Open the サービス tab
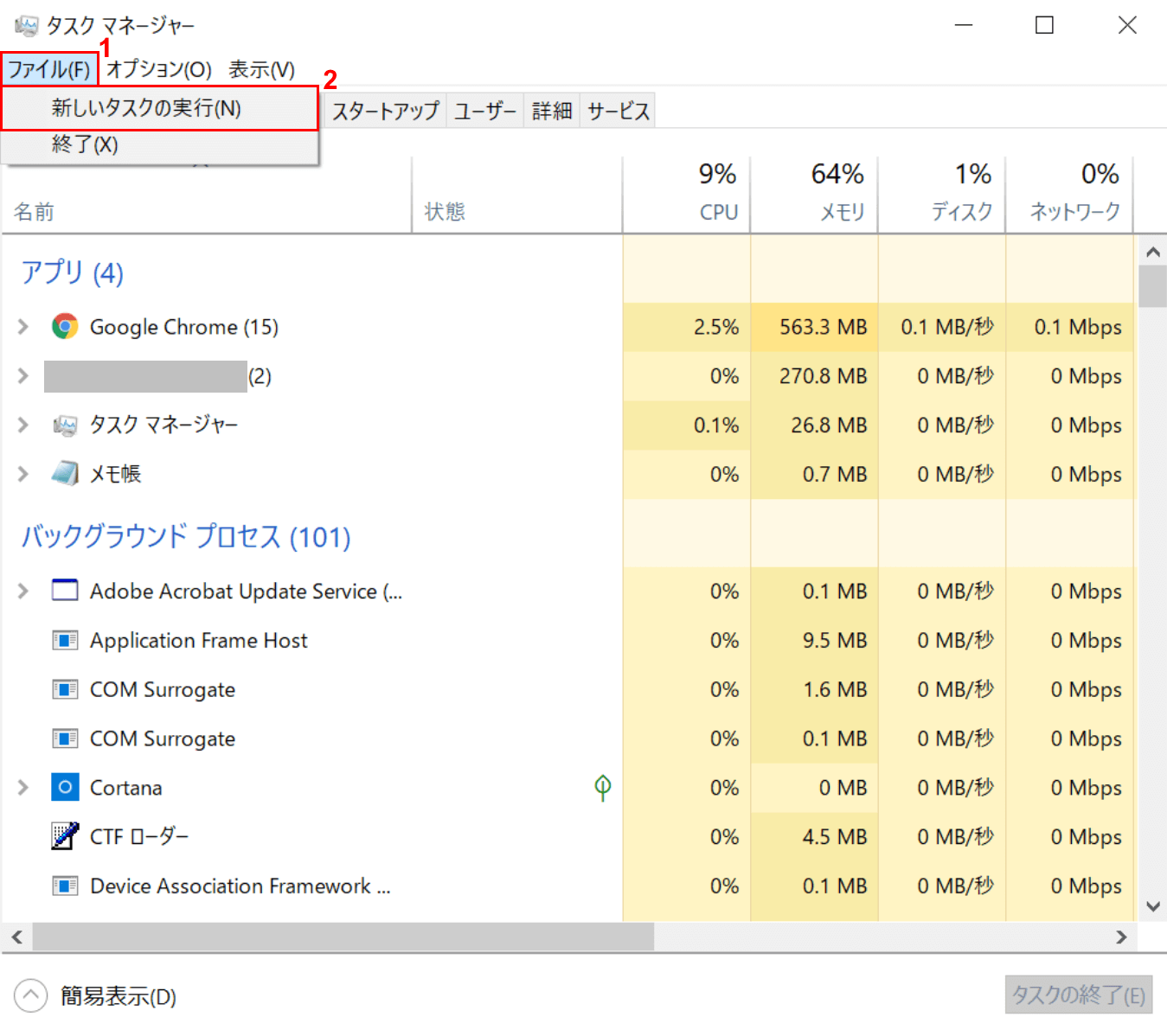Image resolution: width=1167 pixels, height=1036 pixels. 618,111
